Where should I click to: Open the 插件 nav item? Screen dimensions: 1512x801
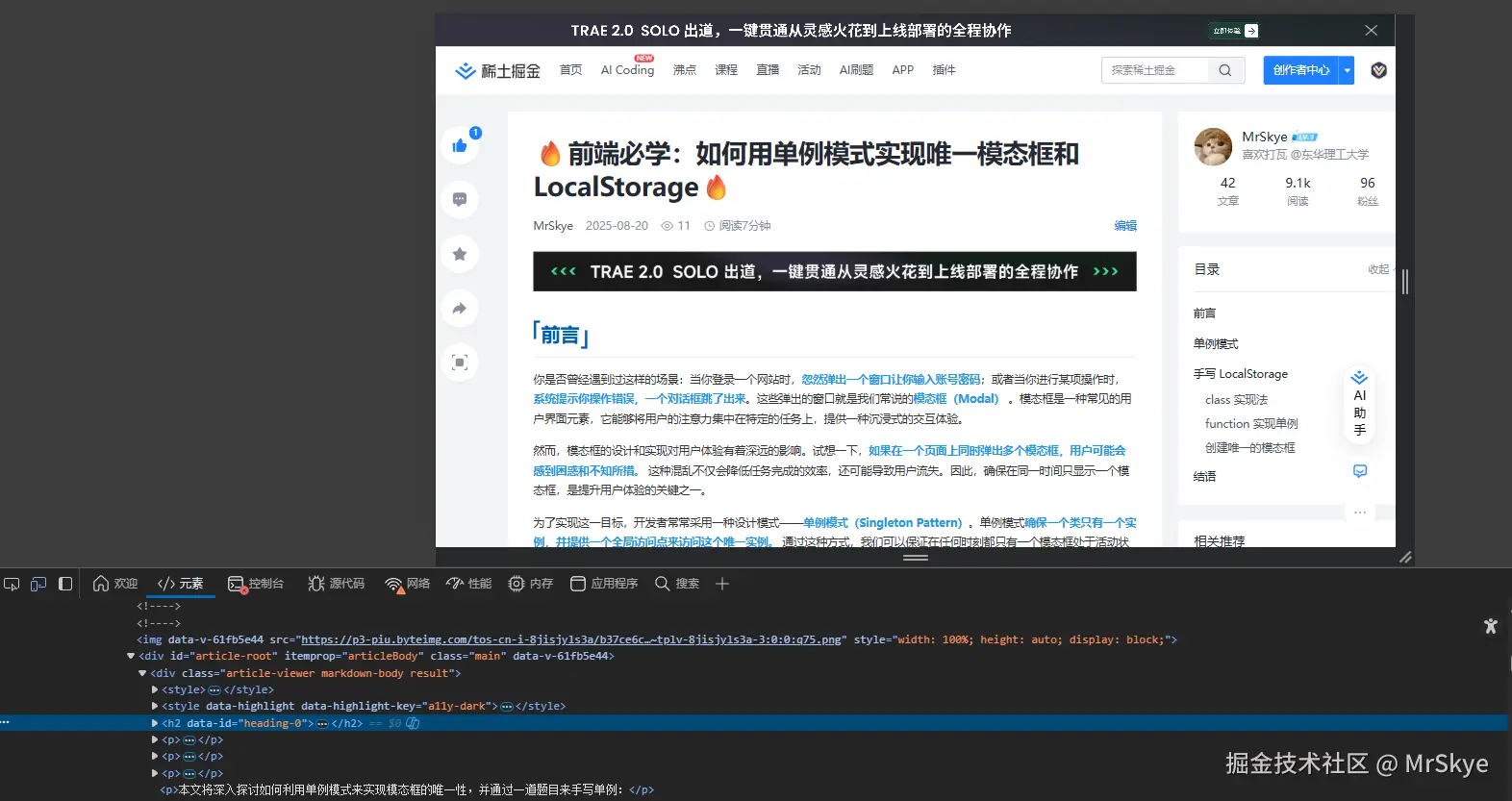(x=944, y=70)
